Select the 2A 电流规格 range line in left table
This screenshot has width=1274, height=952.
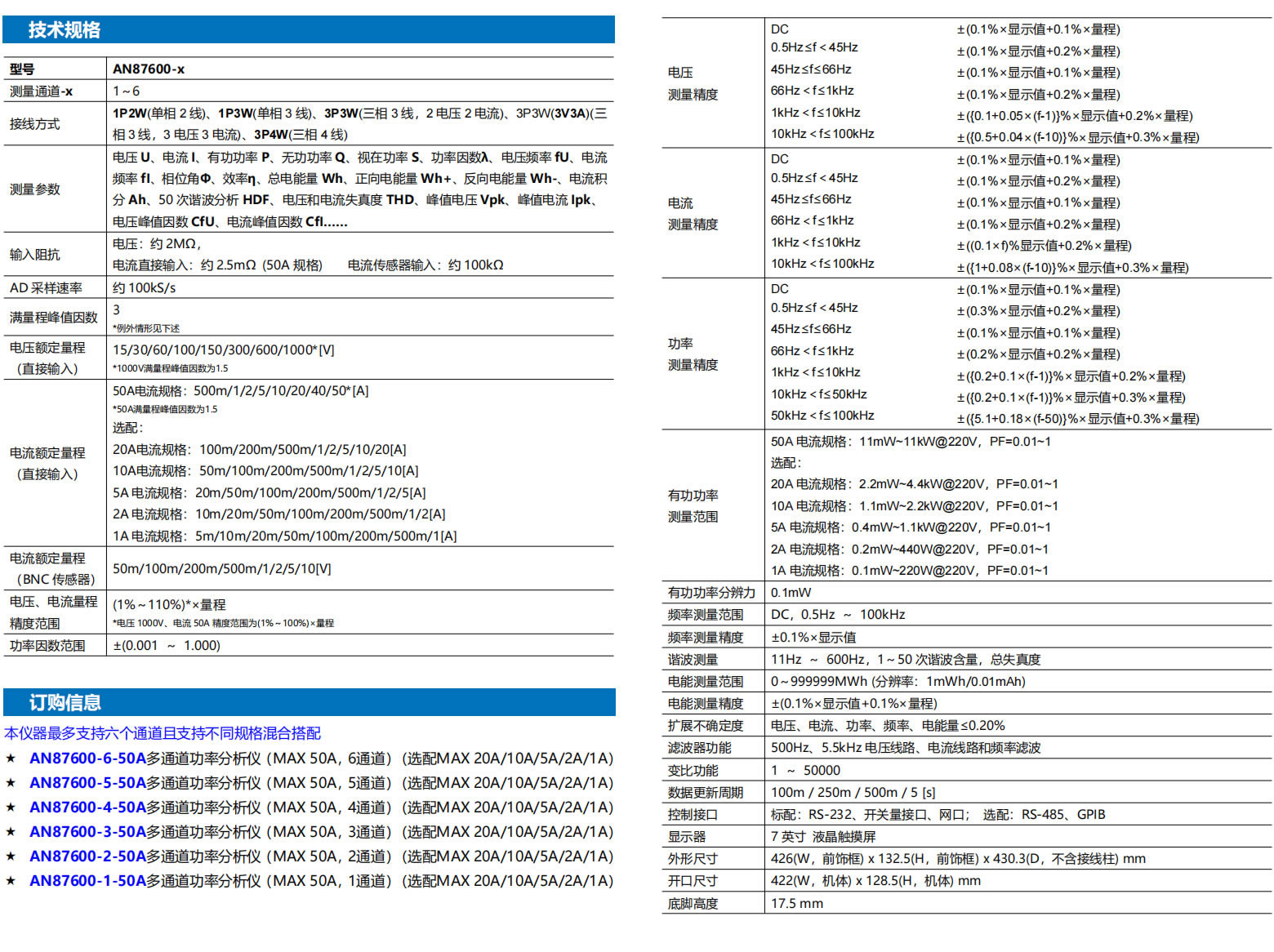[279, 514]
